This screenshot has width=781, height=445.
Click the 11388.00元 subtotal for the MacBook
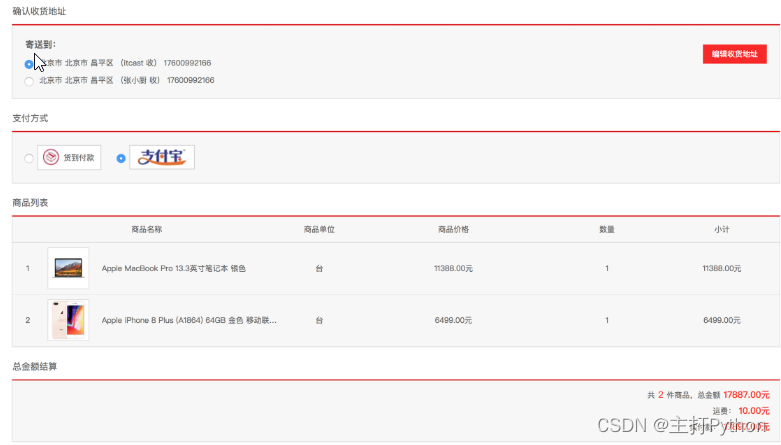point(722,268)
